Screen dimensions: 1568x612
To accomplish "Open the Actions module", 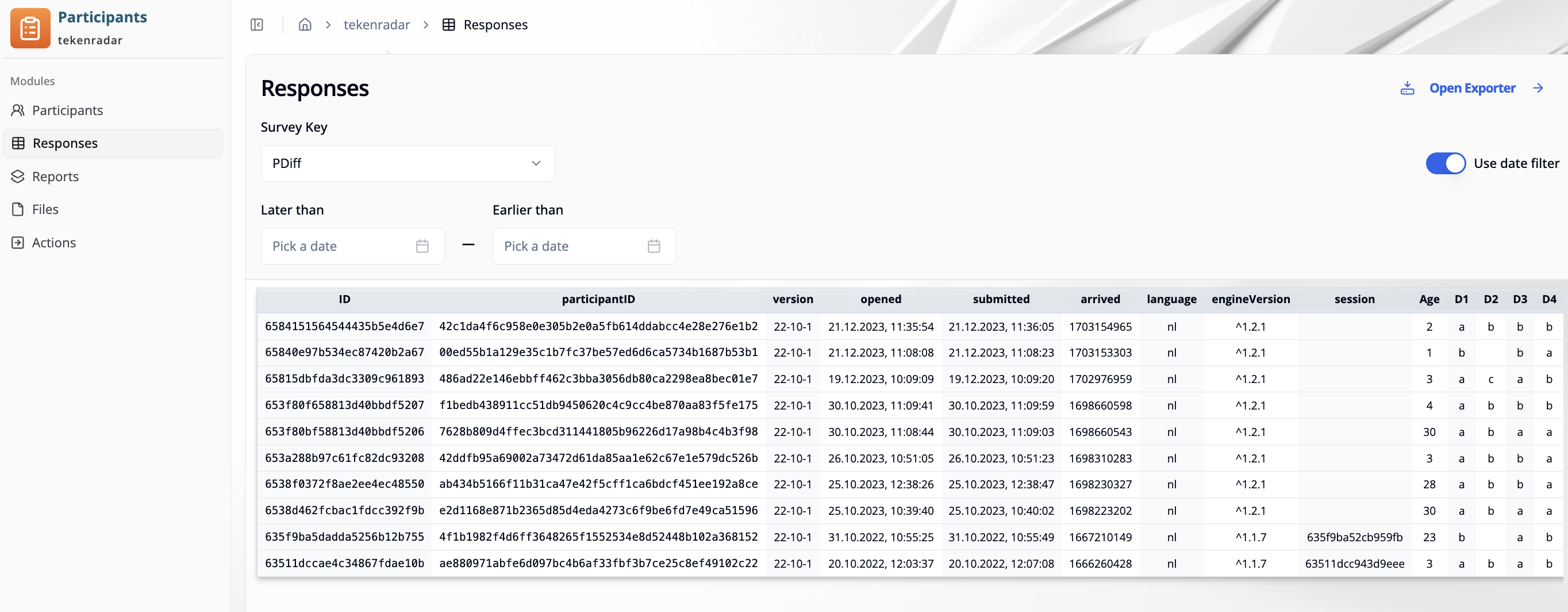I will (53, 242).
